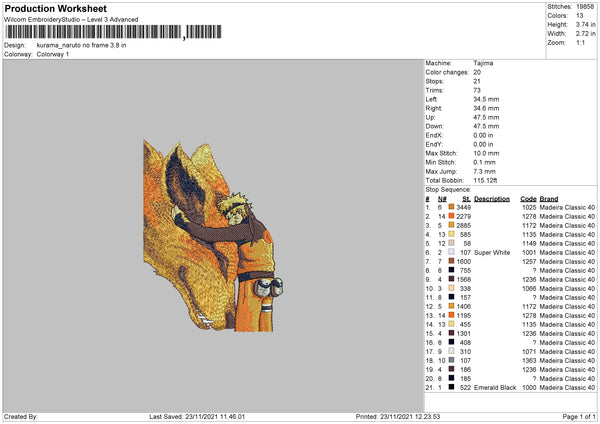Image resolution: width=600 pixels, height=424 pixels.
Task: Click the 'Up:' measurement label
Action: click(x=430, y=117)
